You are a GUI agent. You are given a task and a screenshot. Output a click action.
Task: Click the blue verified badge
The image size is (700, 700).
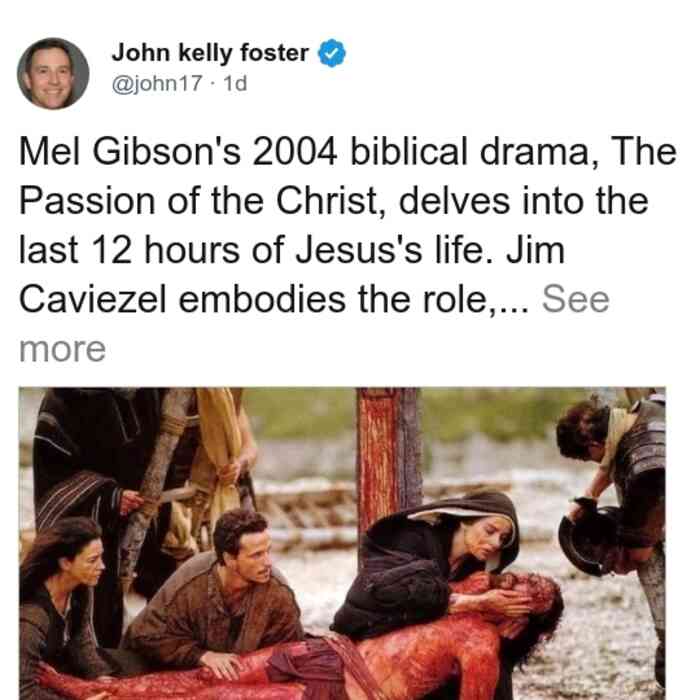click(332, 53)
